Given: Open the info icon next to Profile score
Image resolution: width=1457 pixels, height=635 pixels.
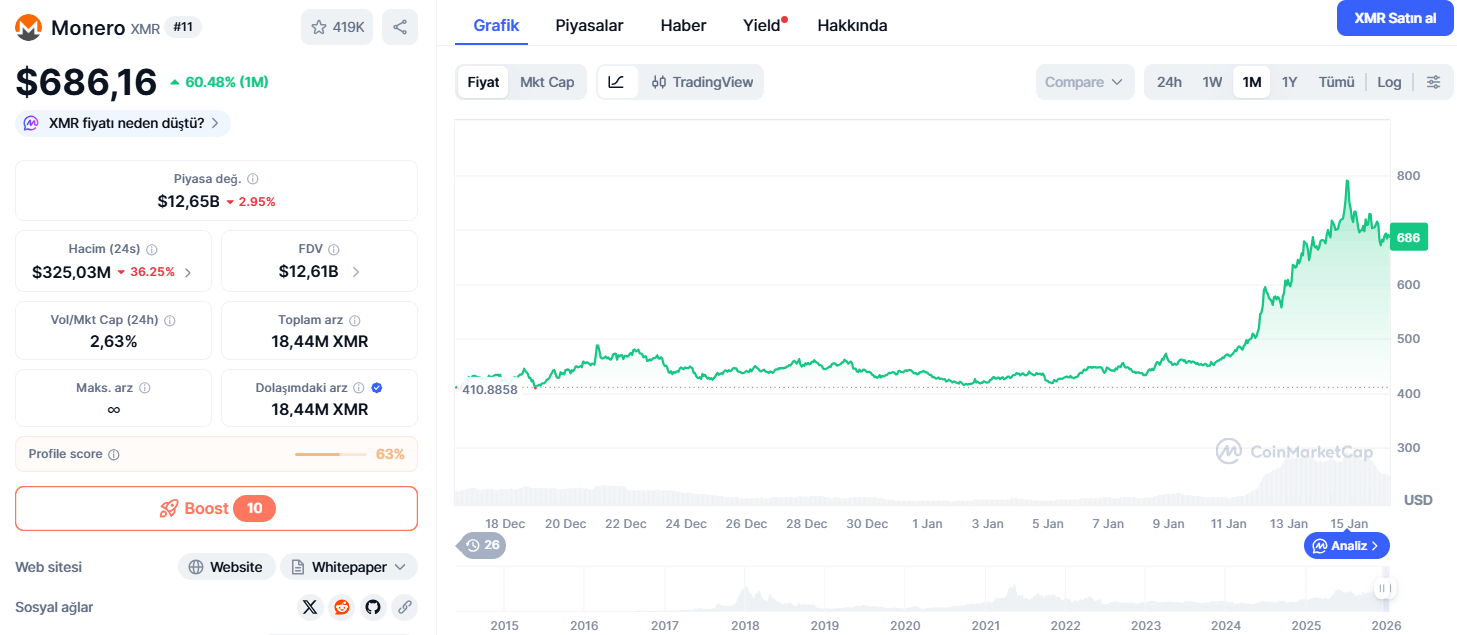Looking at the screenshot, I should pyautogui.click(x=114, y=454).
